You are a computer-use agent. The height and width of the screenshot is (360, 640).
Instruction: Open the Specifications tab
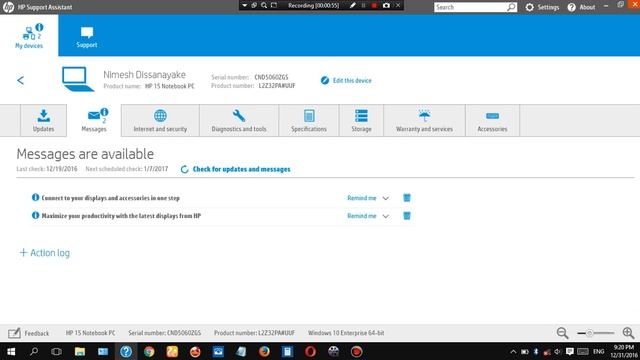click(x=309, y=120)
